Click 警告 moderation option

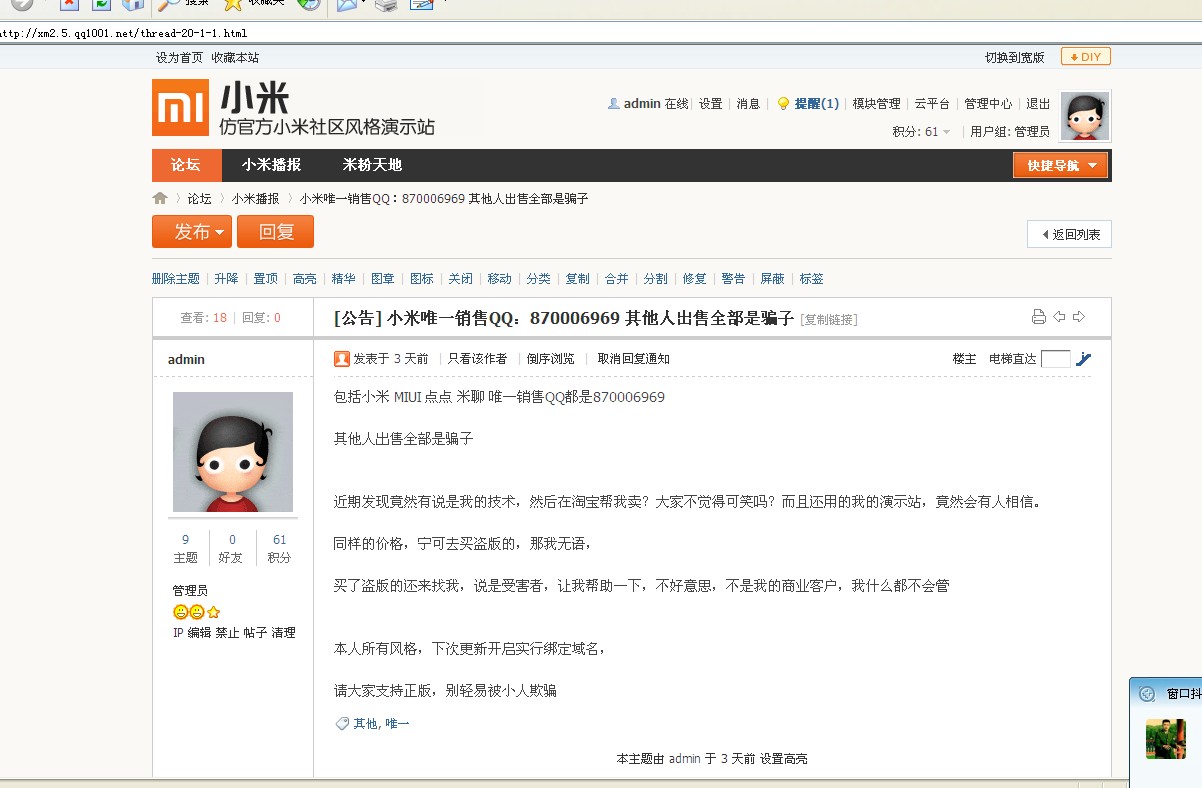click(733, 279)
